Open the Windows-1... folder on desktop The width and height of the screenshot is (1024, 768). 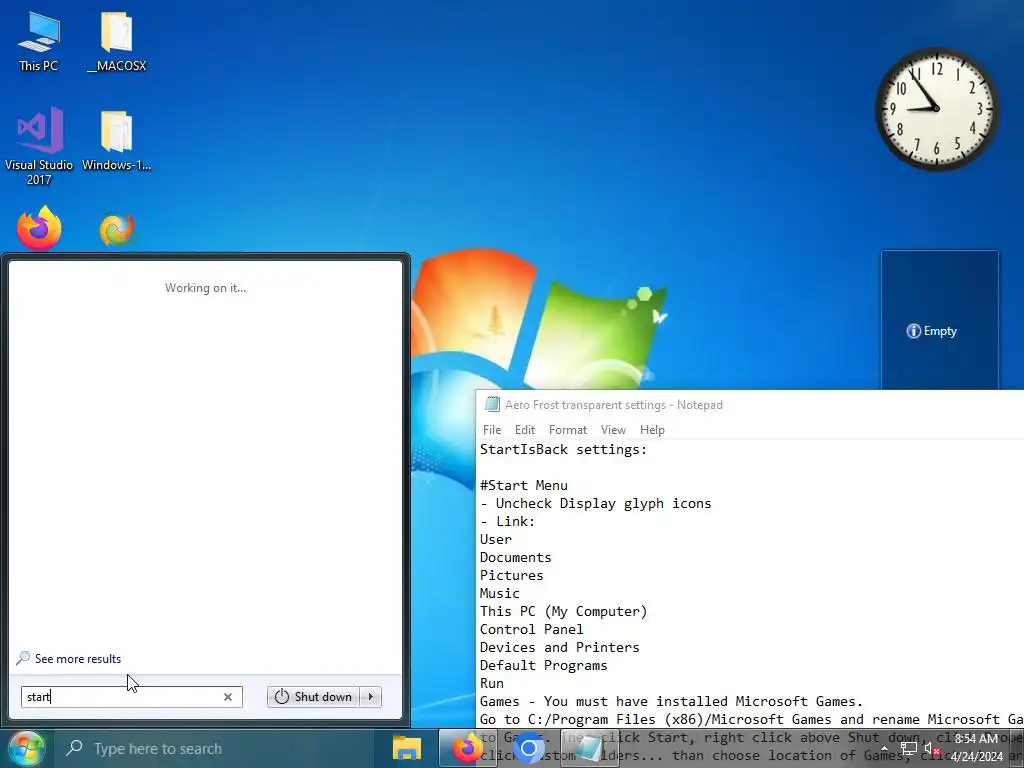point(116,140)
